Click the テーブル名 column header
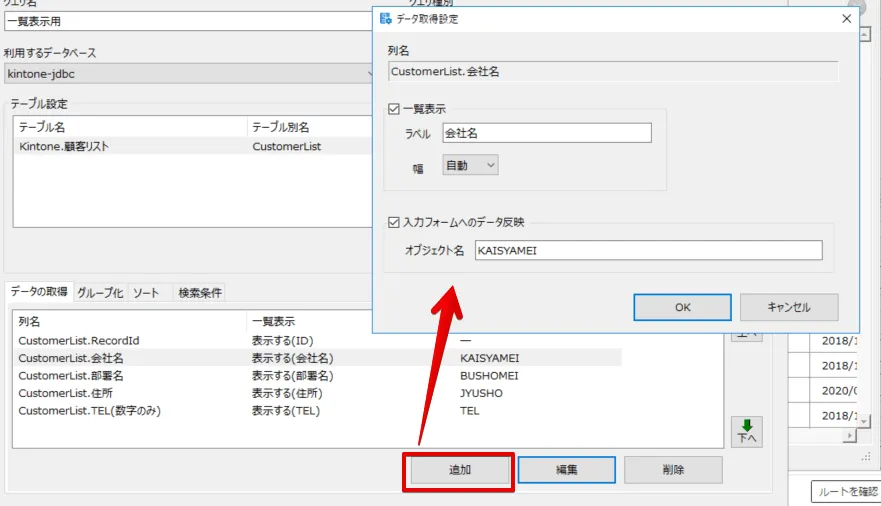 (x=131, y=127)
